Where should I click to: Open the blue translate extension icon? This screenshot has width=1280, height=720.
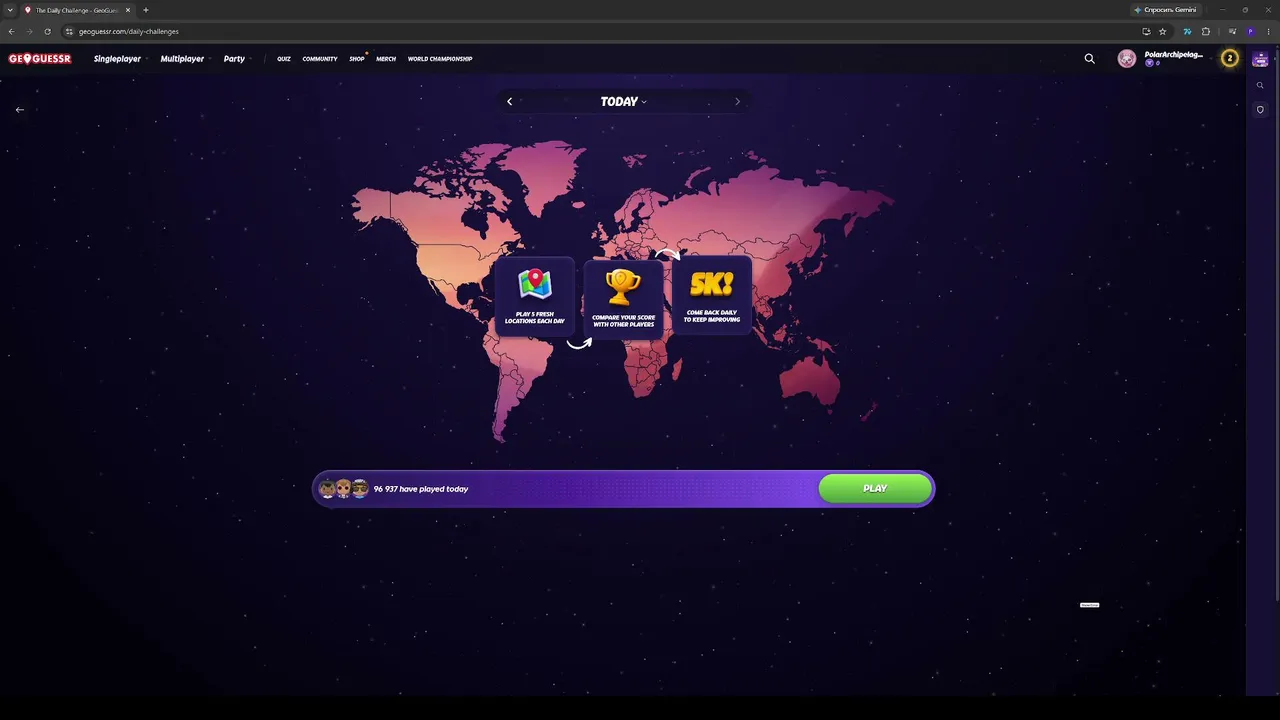click(1187, 31)
